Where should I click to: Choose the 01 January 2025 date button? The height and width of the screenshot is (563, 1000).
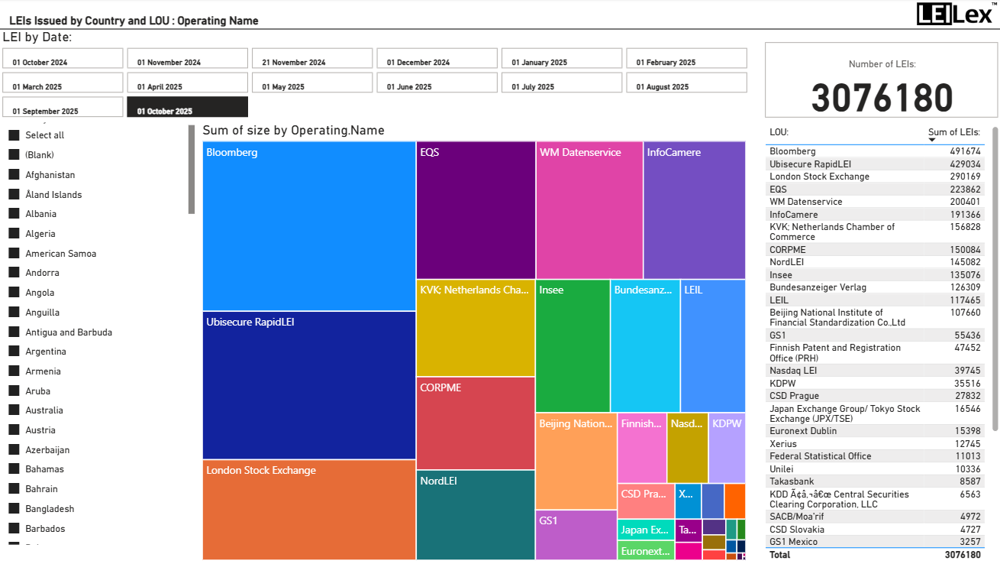coord(561,59)
